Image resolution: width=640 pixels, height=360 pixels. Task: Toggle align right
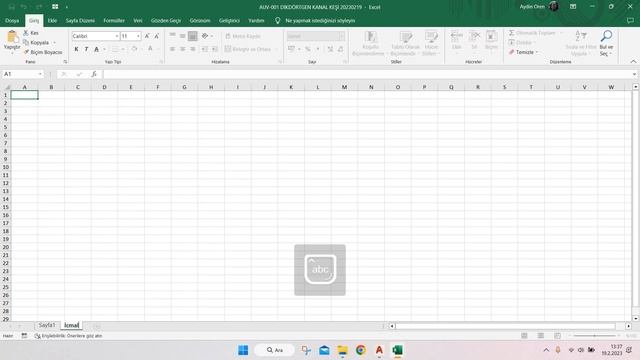[193, 49]
